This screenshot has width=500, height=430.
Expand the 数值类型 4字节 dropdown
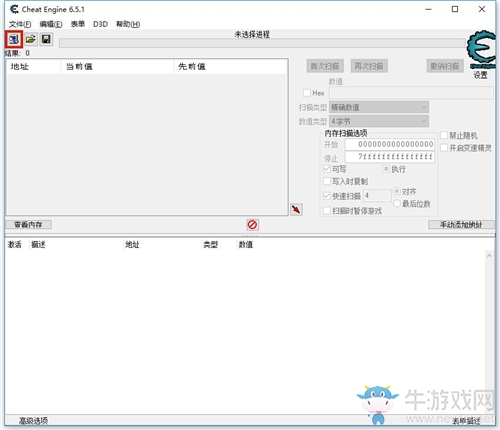(x=379, y=121)
